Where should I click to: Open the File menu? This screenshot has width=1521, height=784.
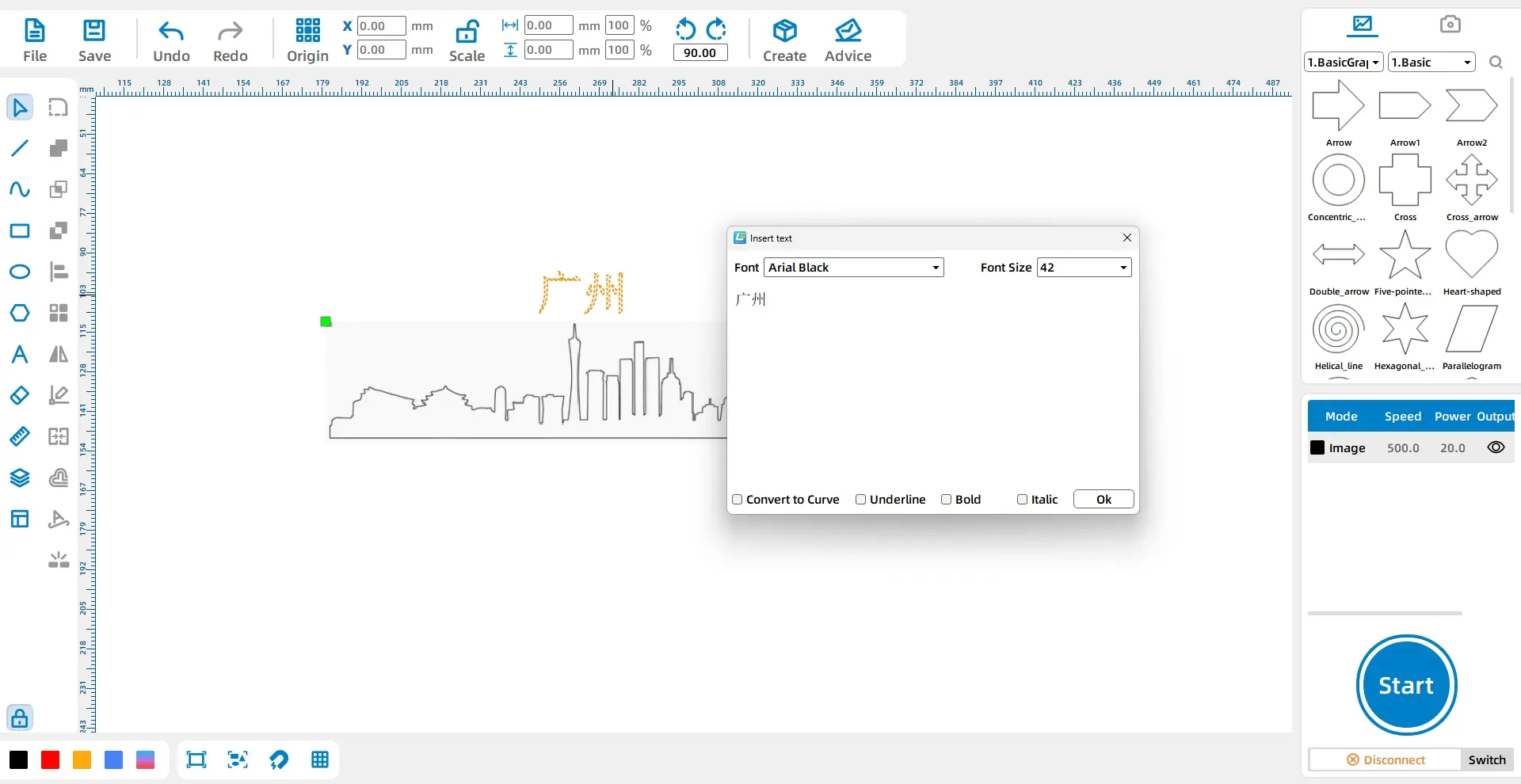click(x=35, y=40)
